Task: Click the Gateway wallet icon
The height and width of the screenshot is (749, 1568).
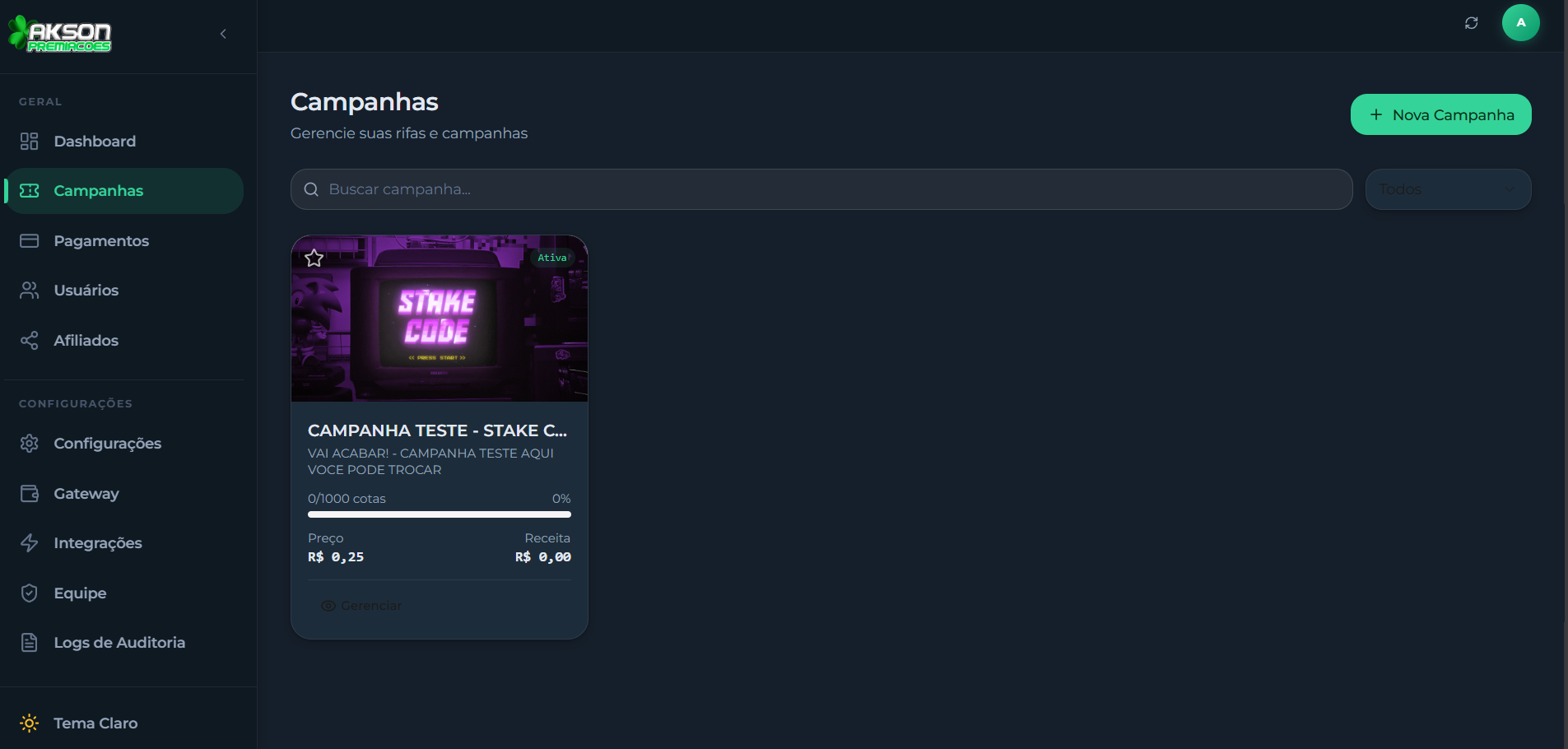Action: [x=30, y=494]
